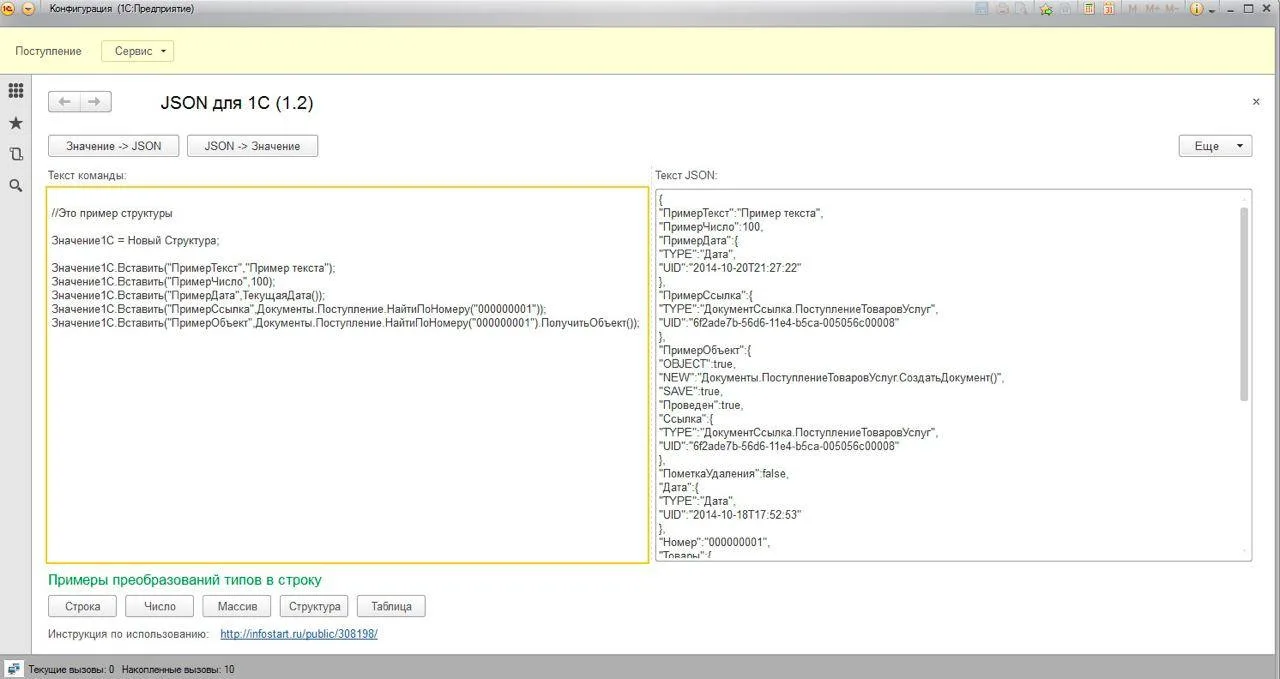Open main menu round arrow button
Image resolution: width=1280 pixels, height=679 pixels.
pos(28,9)
